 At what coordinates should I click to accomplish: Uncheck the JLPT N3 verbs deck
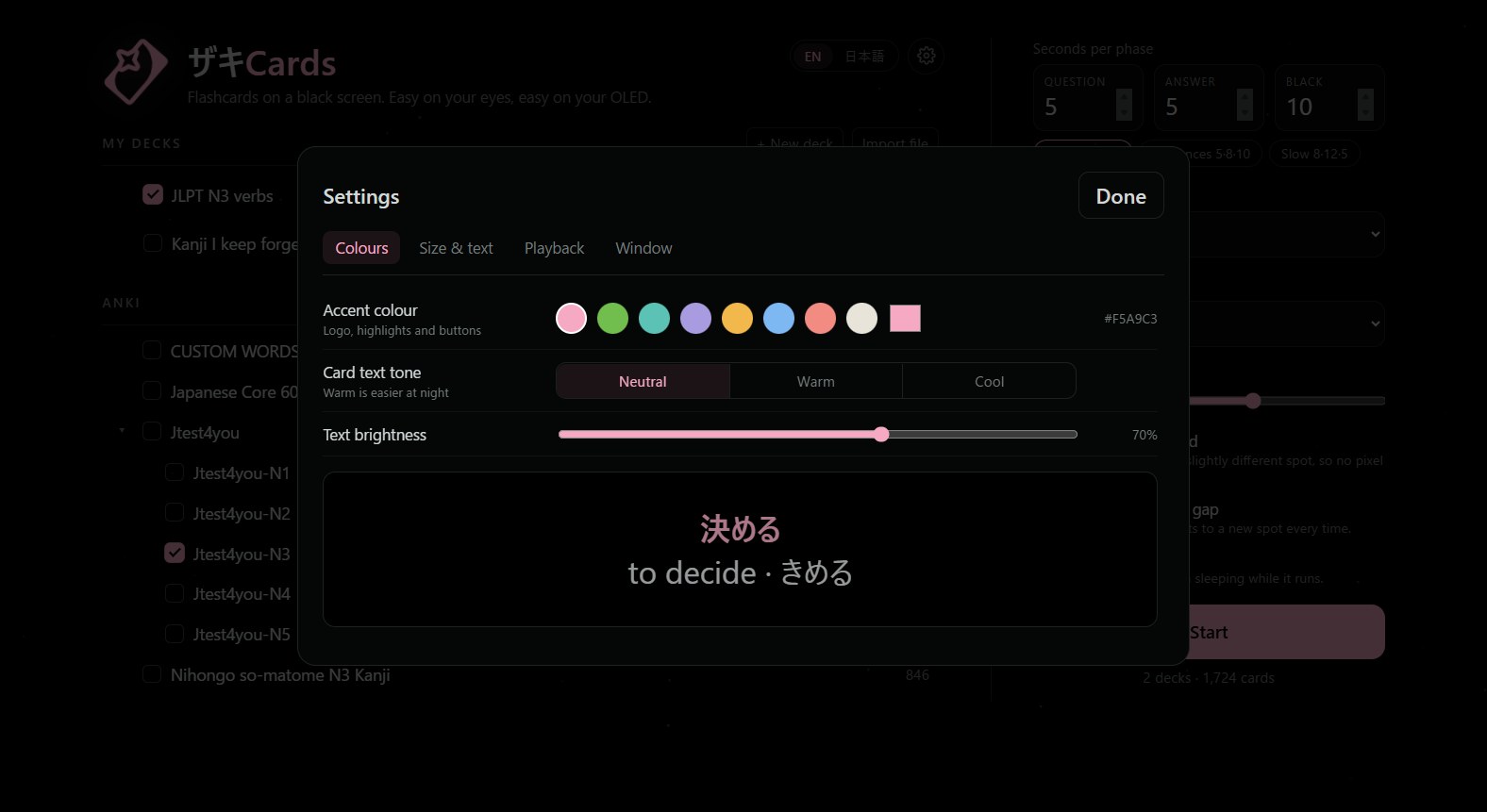153,194
